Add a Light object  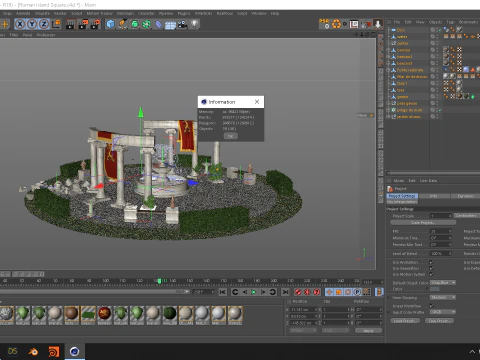195,24
